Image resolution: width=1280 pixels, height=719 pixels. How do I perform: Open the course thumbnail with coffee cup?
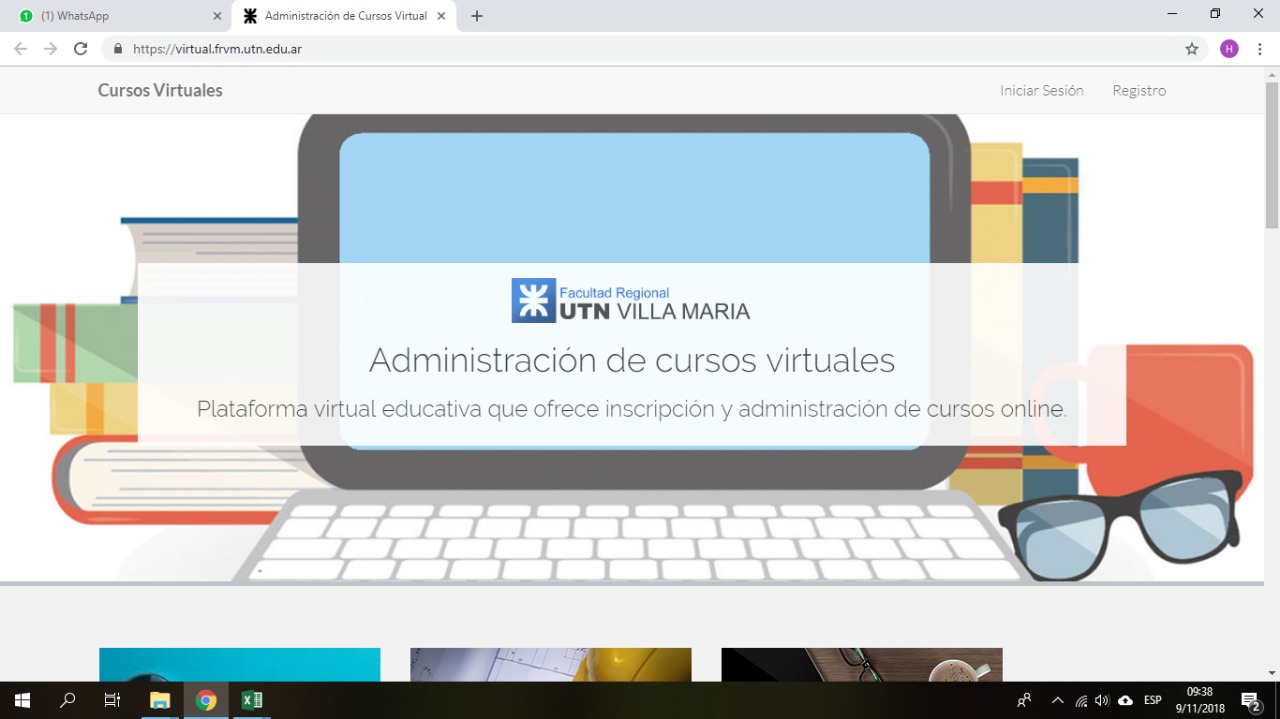(862, 665)
